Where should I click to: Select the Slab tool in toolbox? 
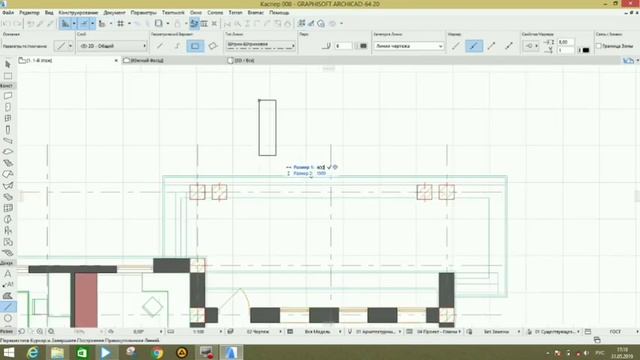[8, 152]
